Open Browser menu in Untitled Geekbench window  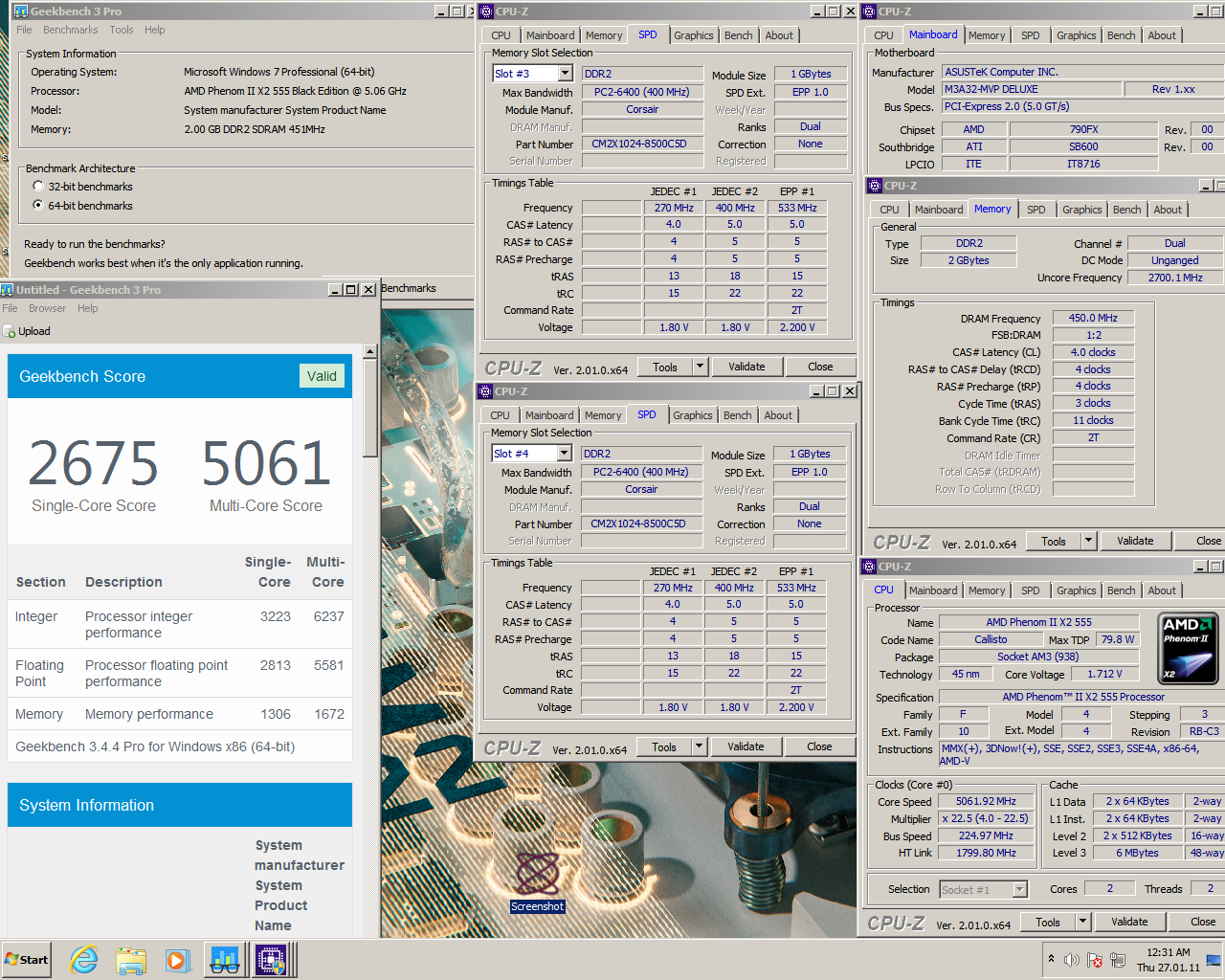(47, 308)
